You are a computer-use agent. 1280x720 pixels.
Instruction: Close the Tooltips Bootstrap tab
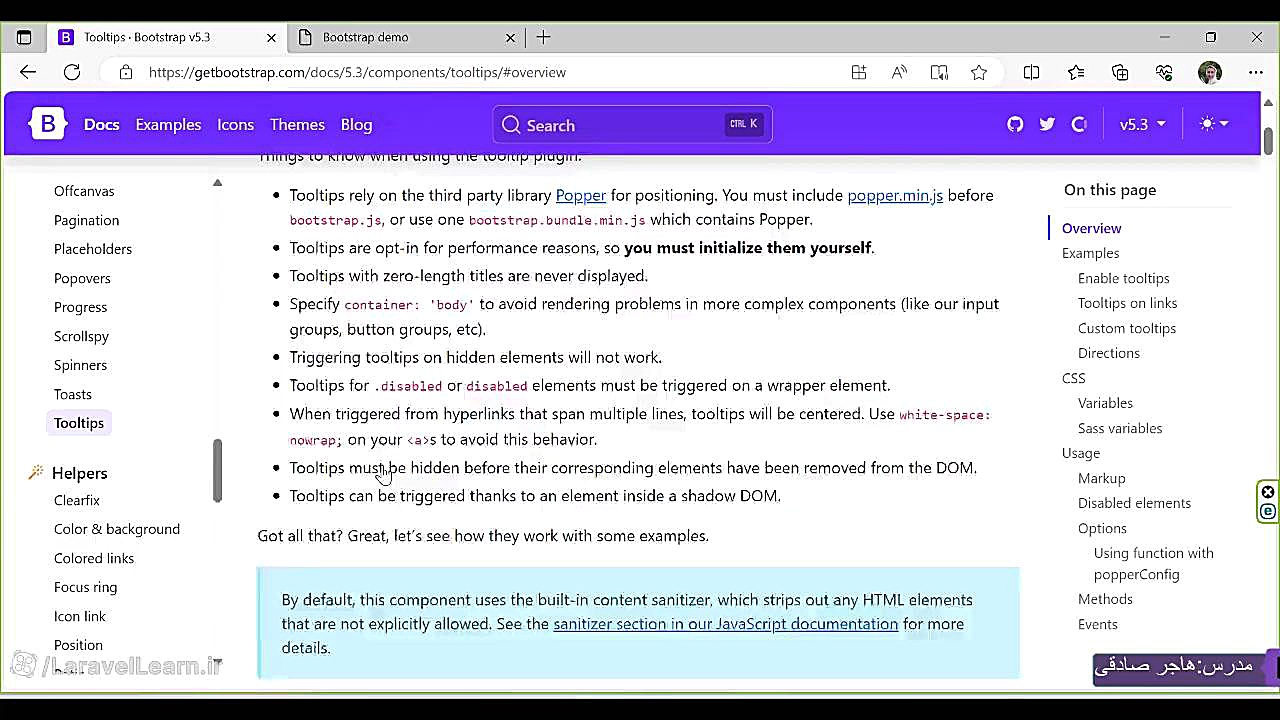click(271, 37)
